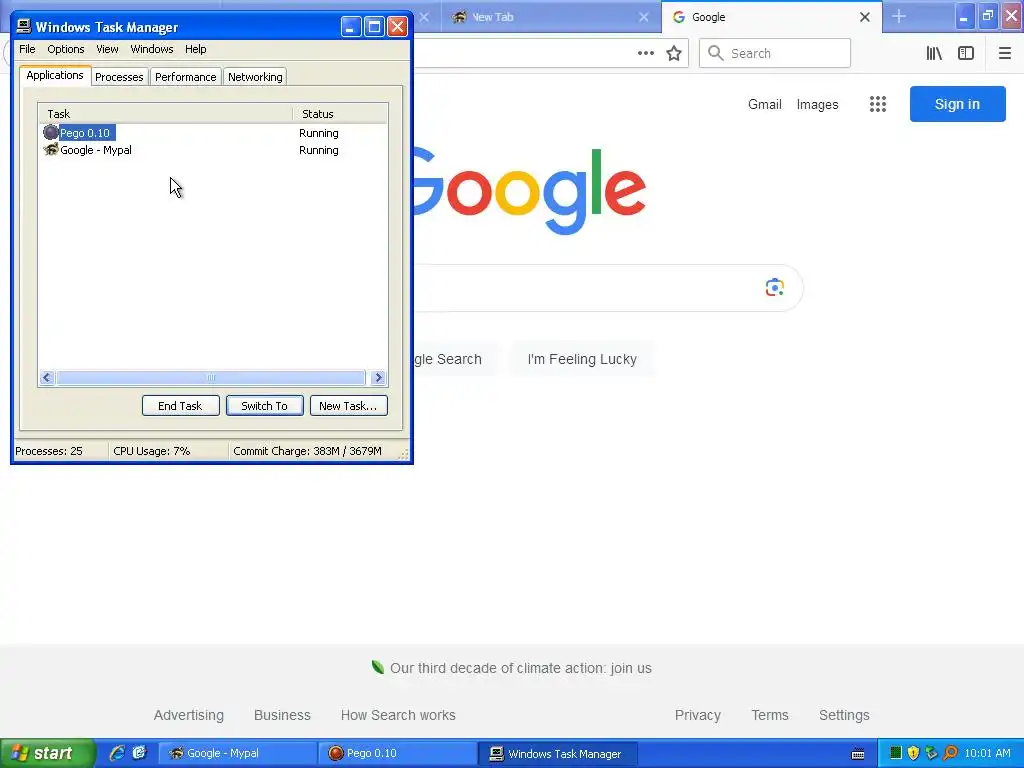This screenshot has height=768, width=1024.
Task: Open a new browser tab with plus button
Action: coord(899,17)
